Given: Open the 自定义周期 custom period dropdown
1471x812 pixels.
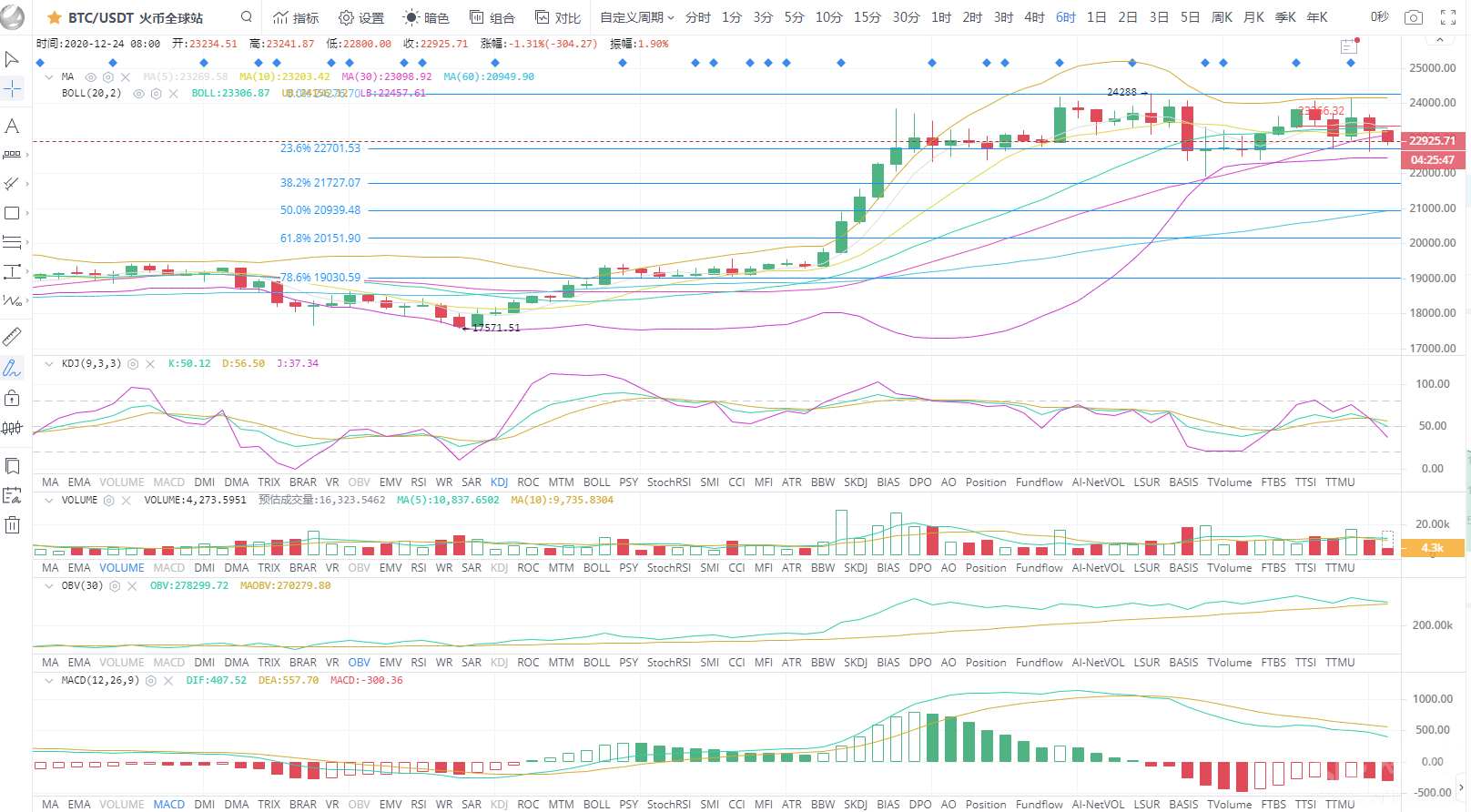Looking at the screenshot, I should pos(636,17).
